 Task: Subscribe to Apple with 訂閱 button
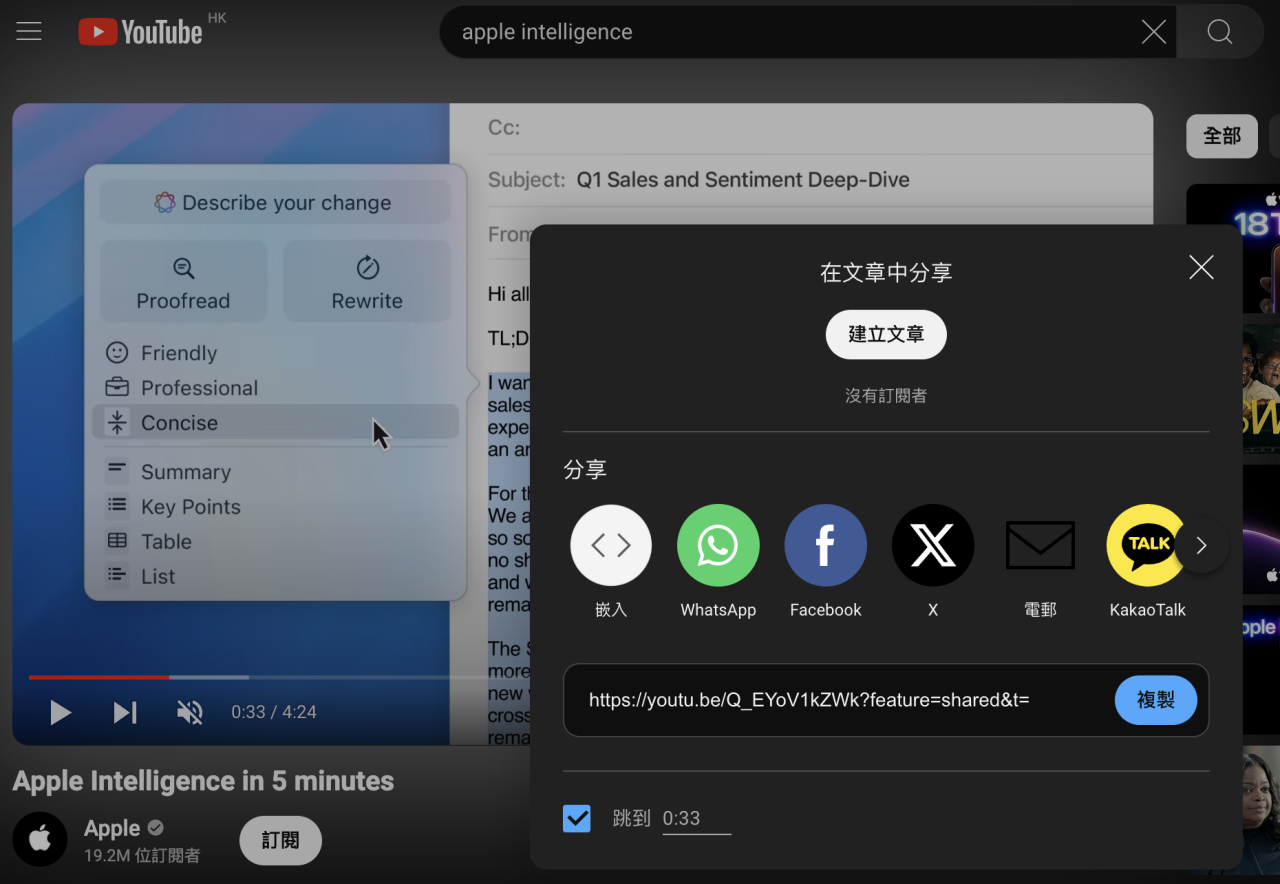[x=280, y=840]
